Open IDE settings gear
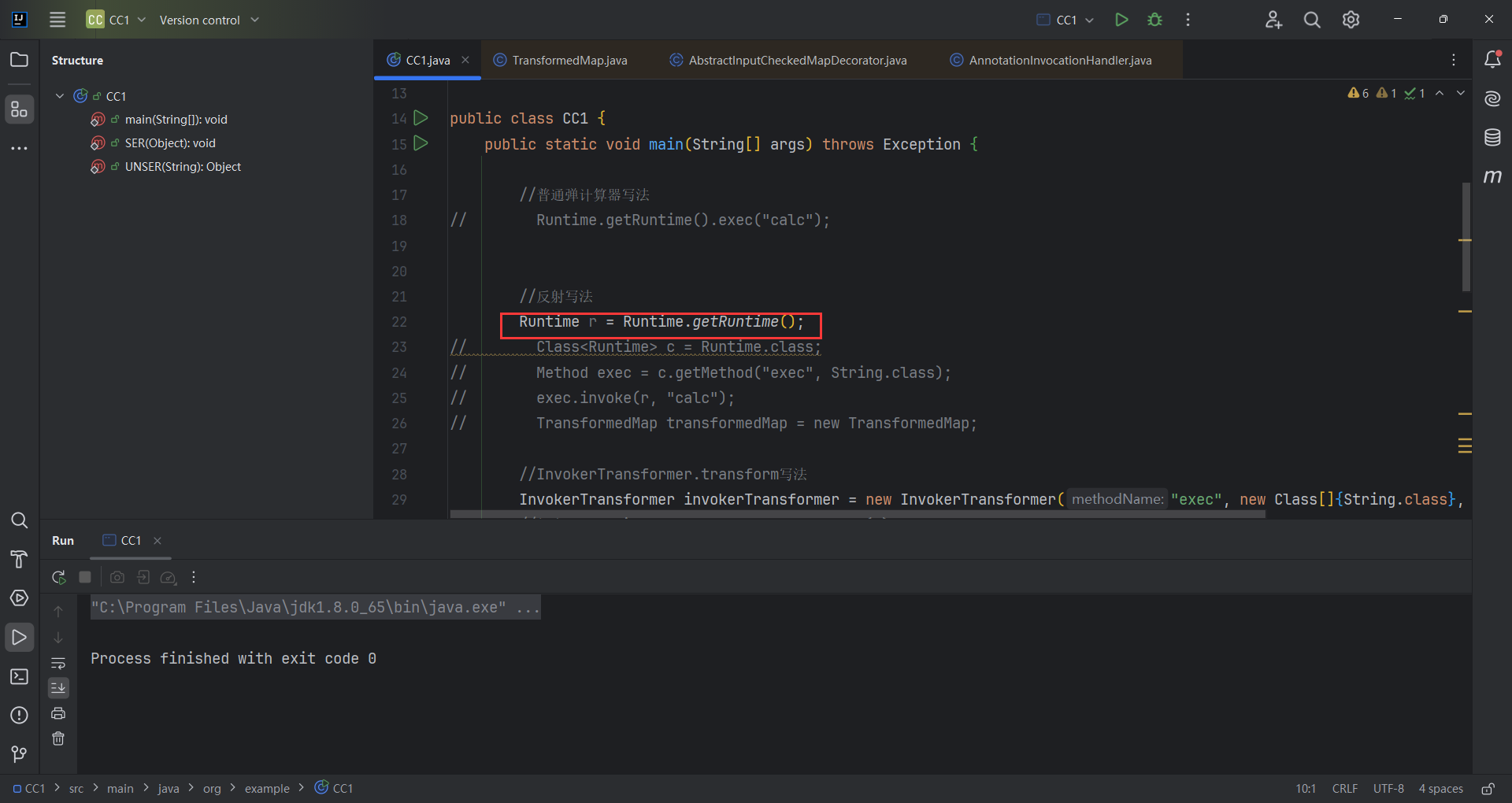 click(1351, 20)
